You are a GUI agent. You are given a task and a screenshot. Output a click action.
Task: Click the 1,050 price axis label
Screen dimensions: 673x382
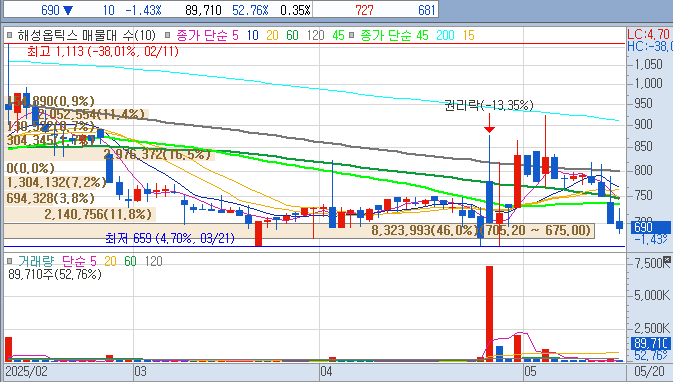pyautogui.click(x=648, y=64)
